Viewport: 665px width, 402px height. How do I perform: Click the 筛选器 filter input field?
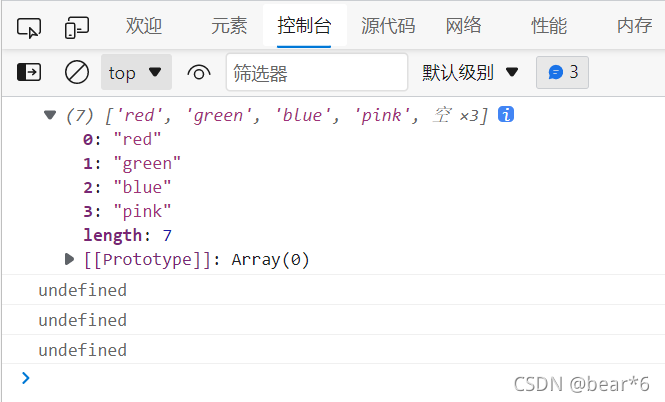coord(317,72)
